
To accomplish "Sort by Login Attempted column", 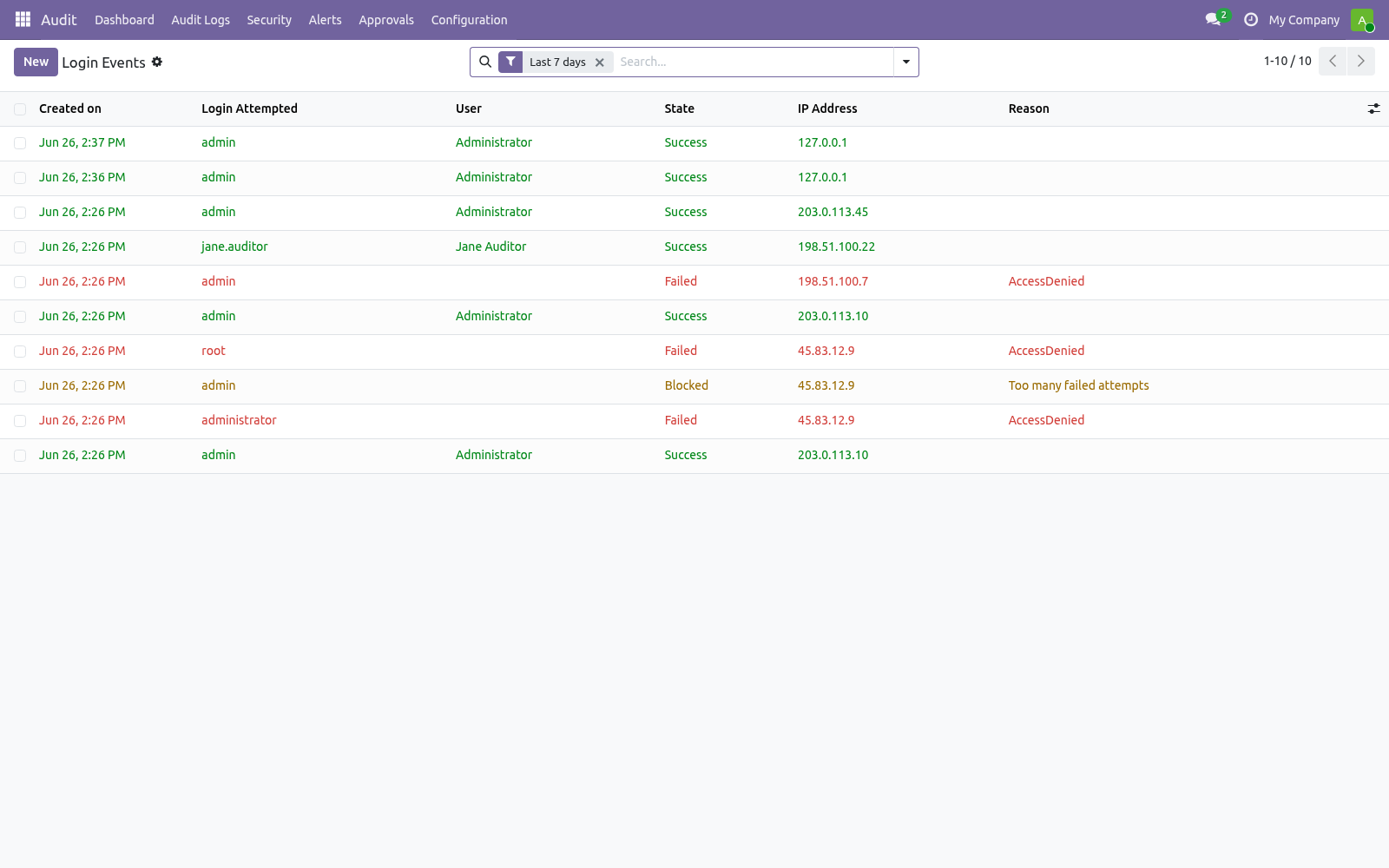I will 249,108.
